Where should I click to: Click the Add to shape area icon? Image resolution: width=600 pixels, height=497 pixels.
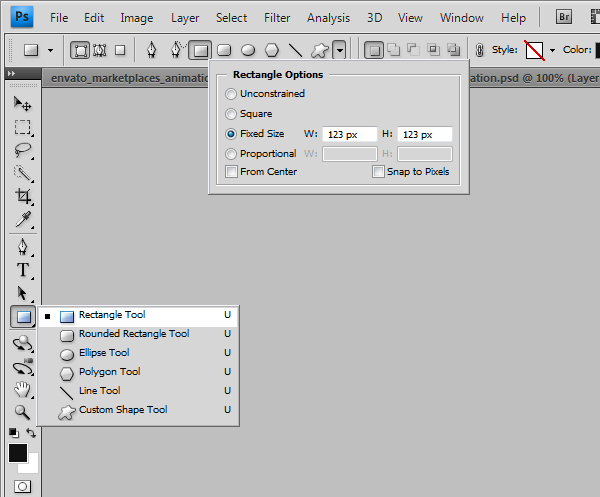[394, 49]
